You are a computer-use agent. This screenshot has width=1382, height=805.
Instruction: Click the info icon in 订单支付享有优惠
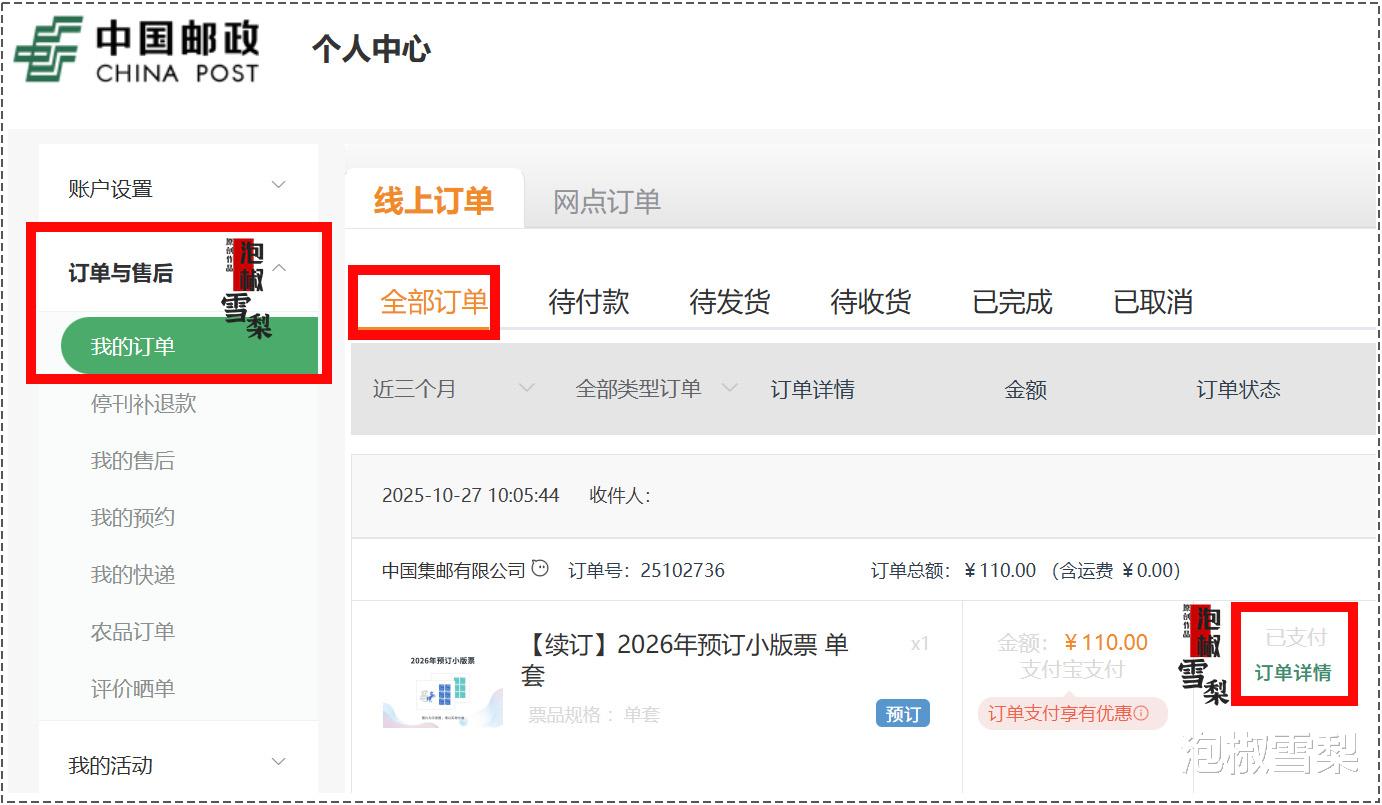tap(1141, 713)
